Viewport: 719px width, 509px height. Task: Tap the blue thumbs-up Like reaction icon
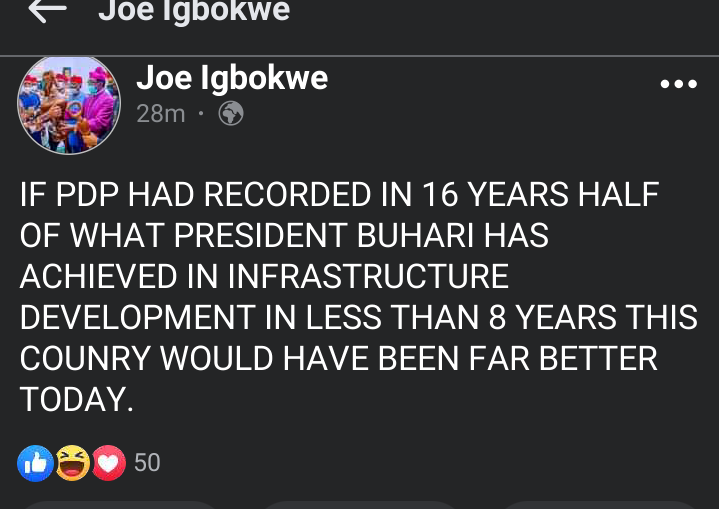coord(35,463)
